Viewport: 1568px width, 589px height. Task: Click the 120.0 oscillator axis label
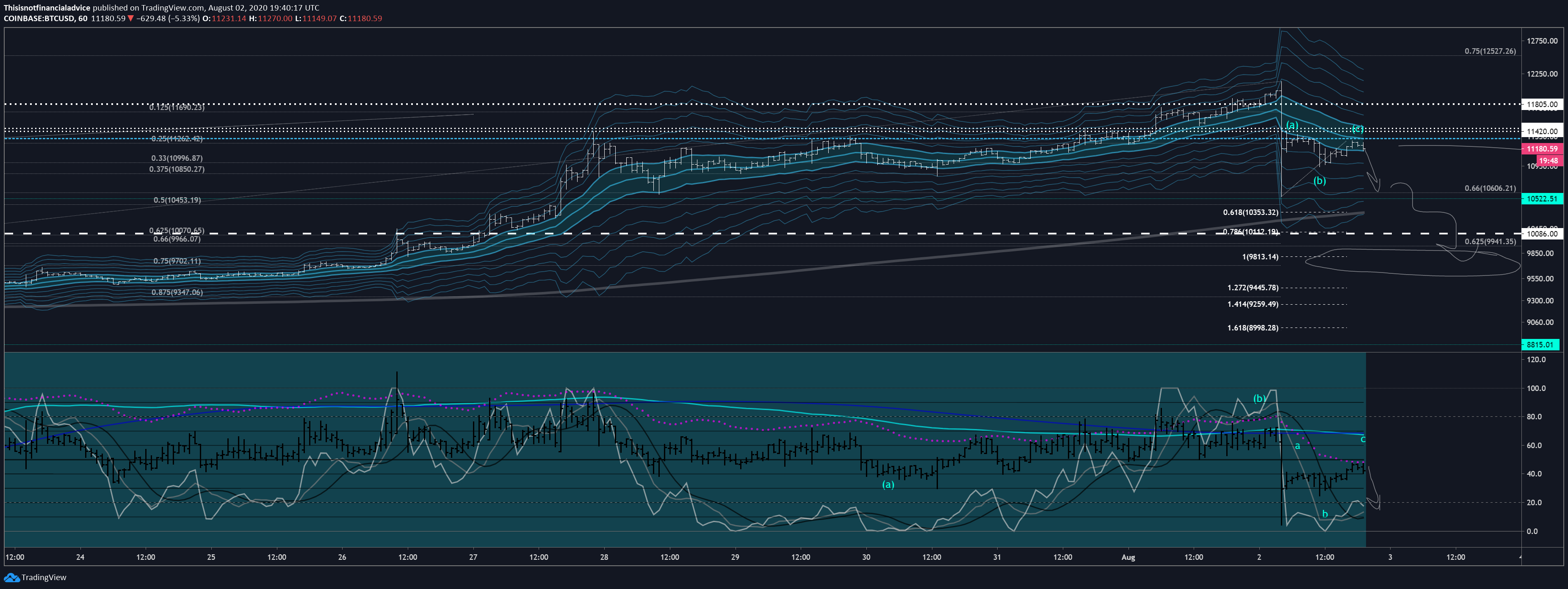tap(1536, 360)
